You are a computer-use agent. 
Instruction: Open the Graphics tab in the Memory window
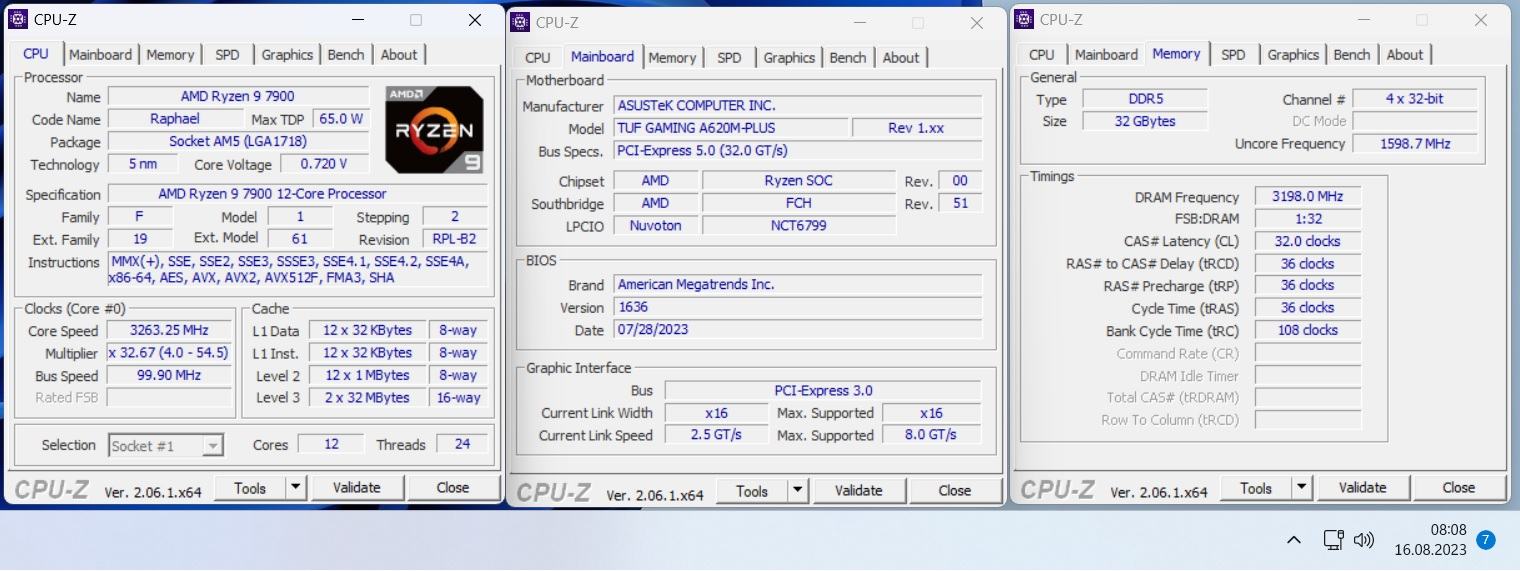(x=1293, y=55)
